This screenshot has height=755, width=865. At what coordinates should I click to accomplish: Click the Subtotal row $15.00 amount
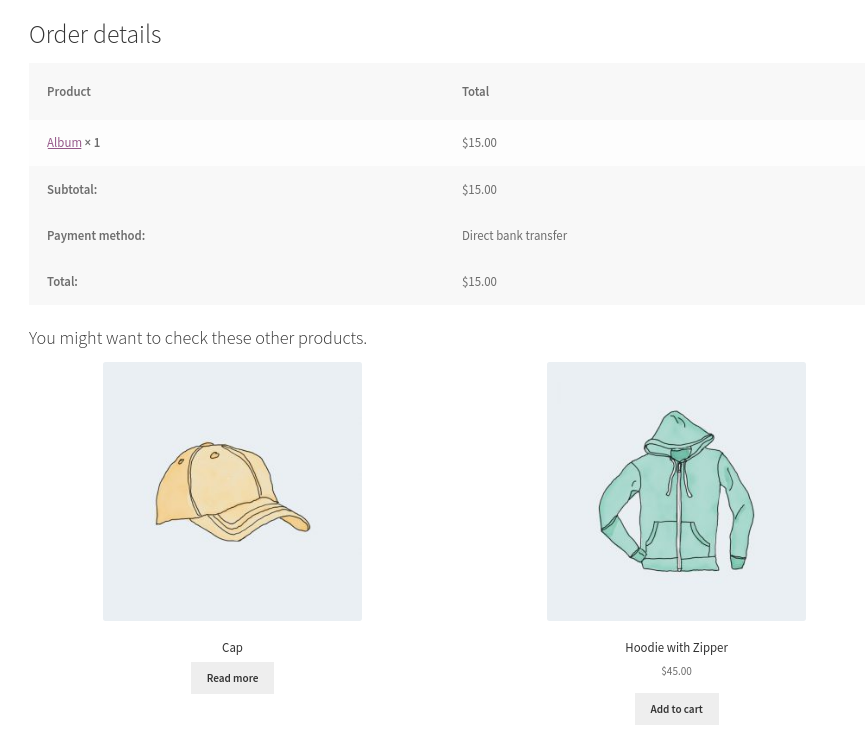click(479, 190)
